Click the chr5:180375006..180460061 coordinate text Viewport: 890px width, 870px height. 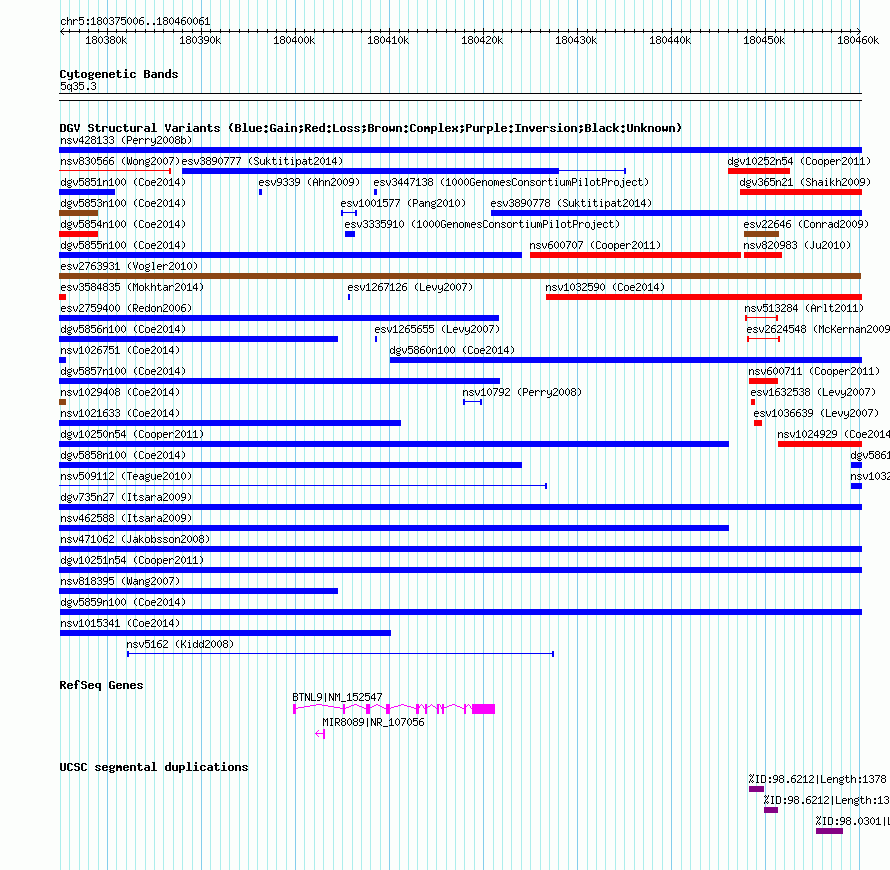[x=135, y=21]
